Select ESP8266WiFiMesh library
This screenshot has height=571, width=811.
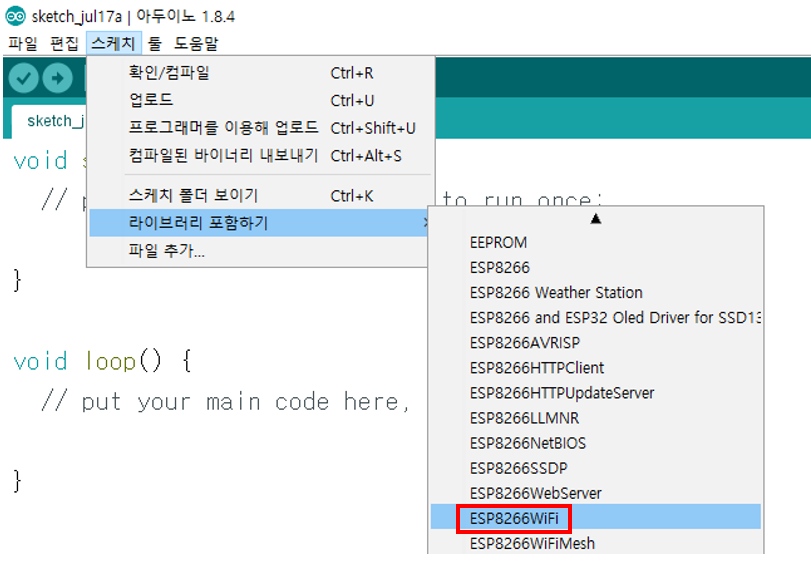point(596,543)
